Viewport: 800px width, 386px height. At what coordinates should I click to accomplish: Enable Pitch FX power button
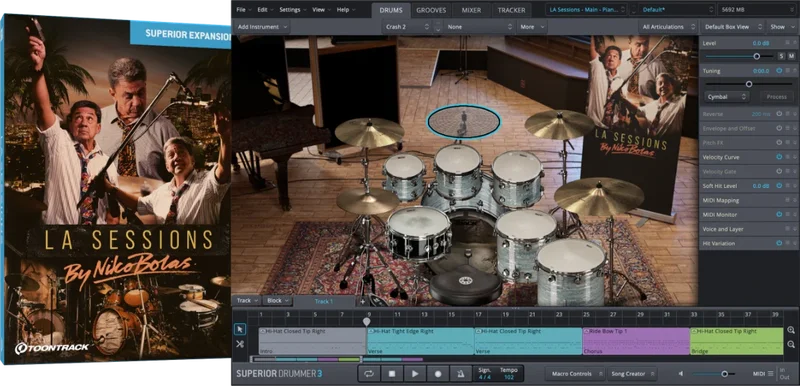coord(779,143)
